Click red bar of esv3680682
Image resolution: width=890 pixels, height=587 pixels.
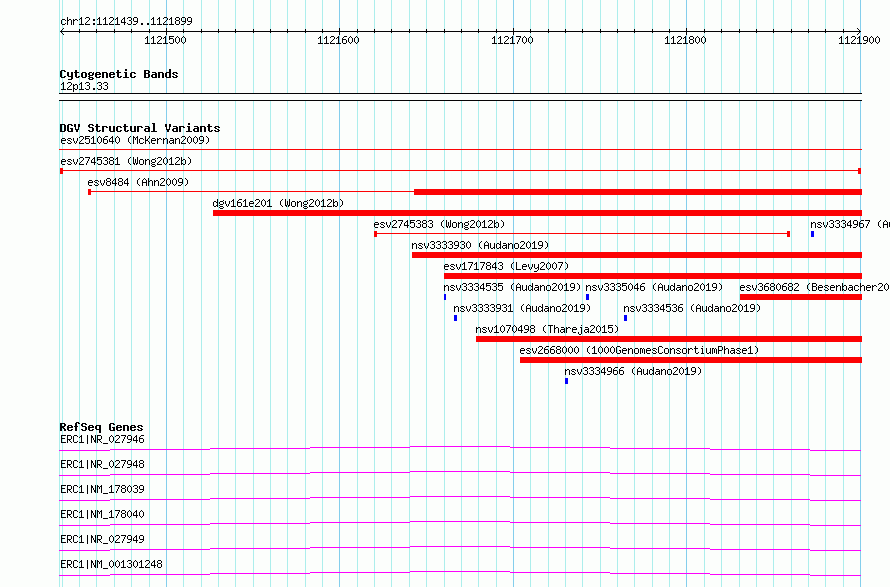801,297
